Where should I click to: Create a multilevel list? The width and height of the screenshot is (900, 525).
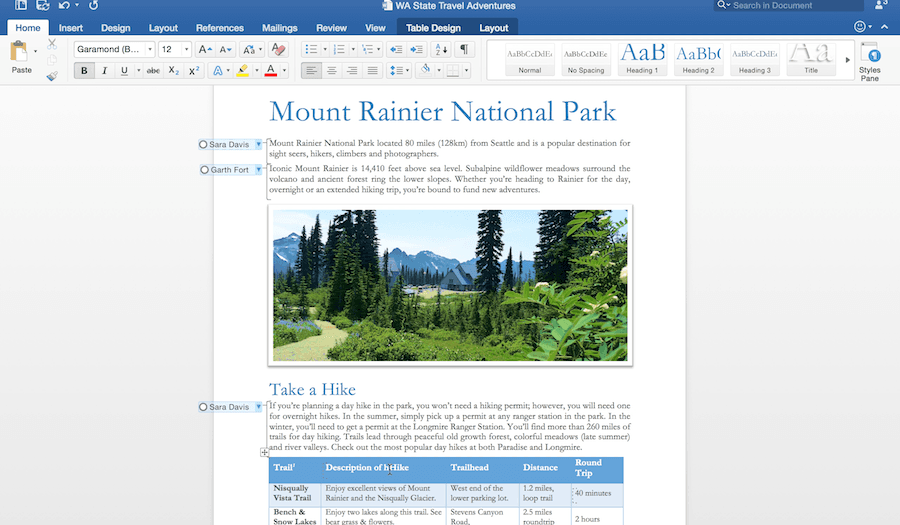coord(367,49)
